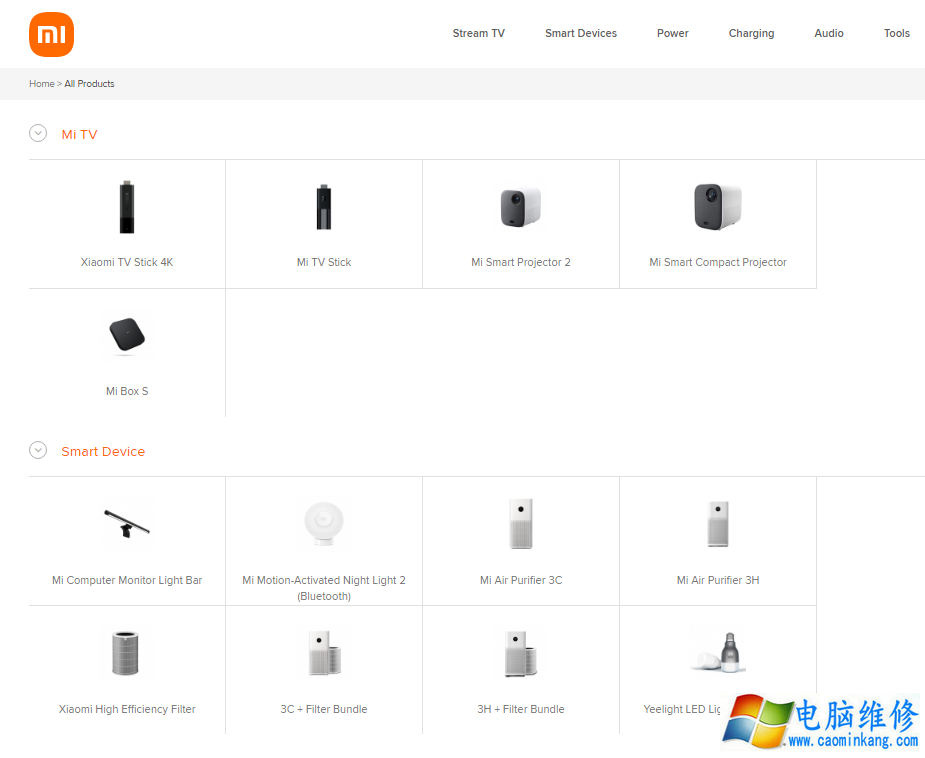Open the Stream TV menu
Image resolution: width=925 pixels, height=758 pixels.
478,34
